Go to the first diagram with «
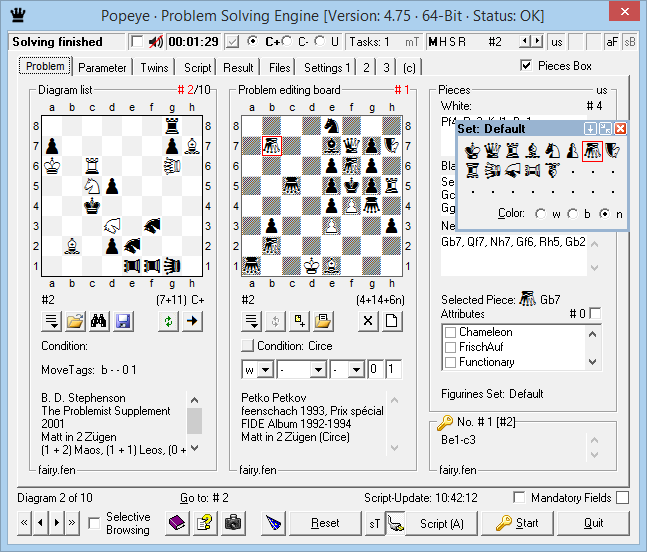 tap(24, 523)
